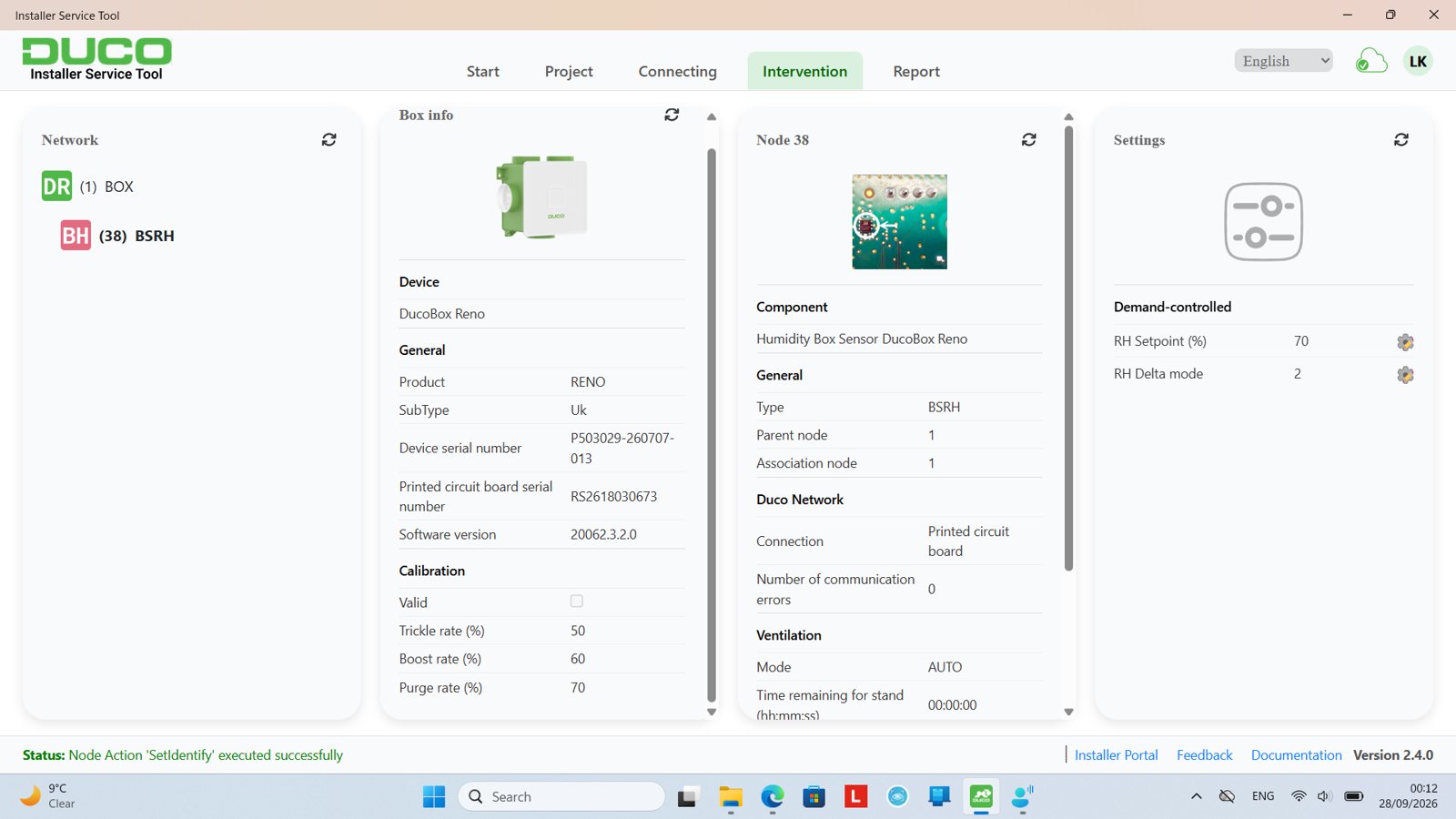1456x819 pixels.
Task: Click the DUCO Installer Service Tool logo
Action: [96, 60]
